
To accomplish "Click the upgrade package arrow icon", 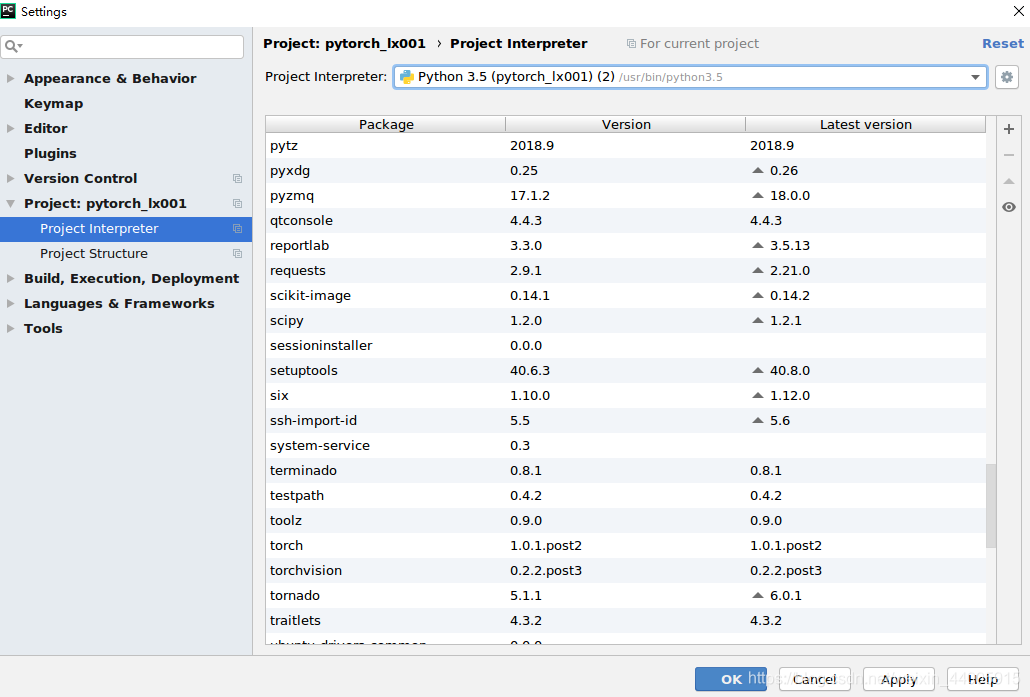I will click(1009, 181).
